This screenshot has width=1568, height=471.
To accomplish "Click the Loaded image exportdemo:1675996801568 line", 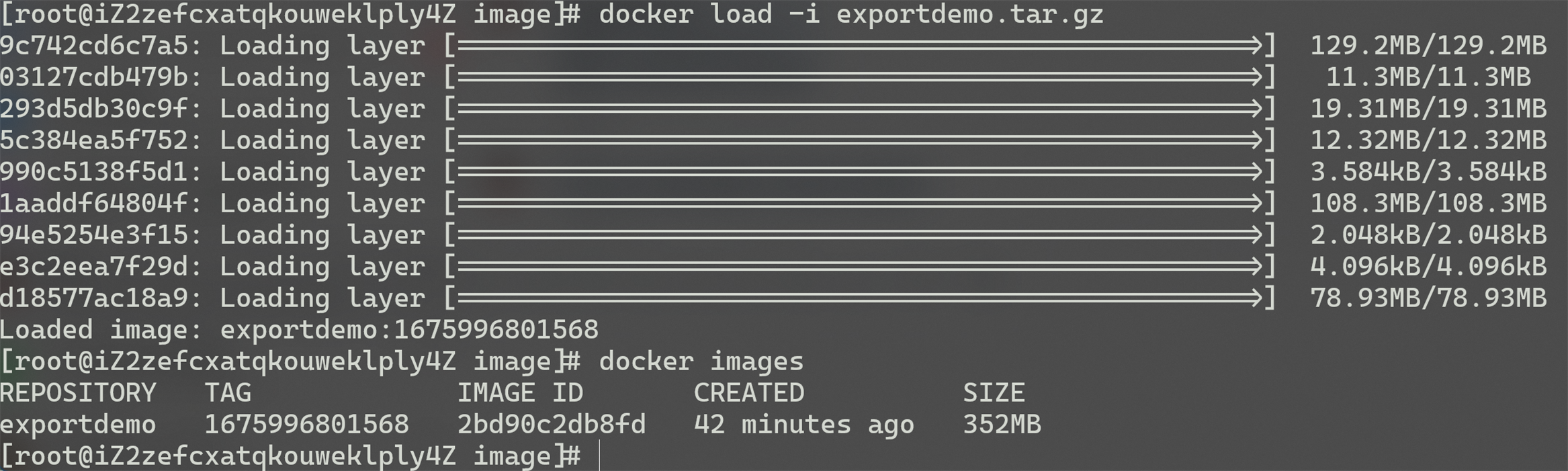I will [x=299, y=329].
